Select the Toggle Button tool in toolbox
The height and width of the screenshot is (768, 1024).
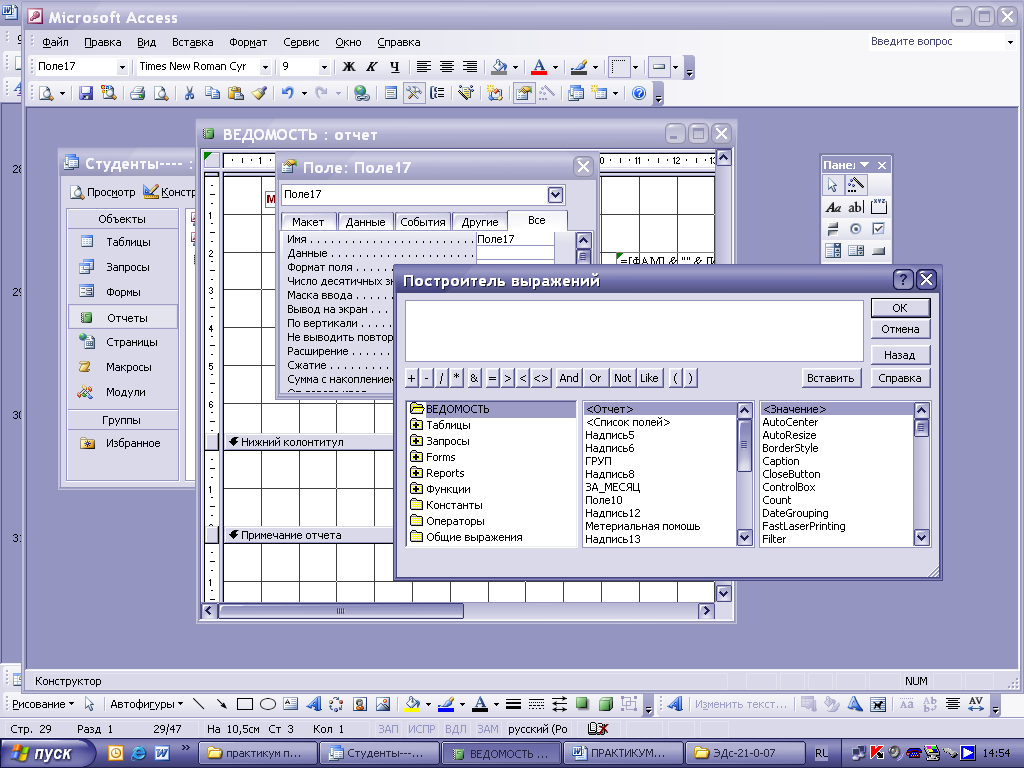[833, 229]
